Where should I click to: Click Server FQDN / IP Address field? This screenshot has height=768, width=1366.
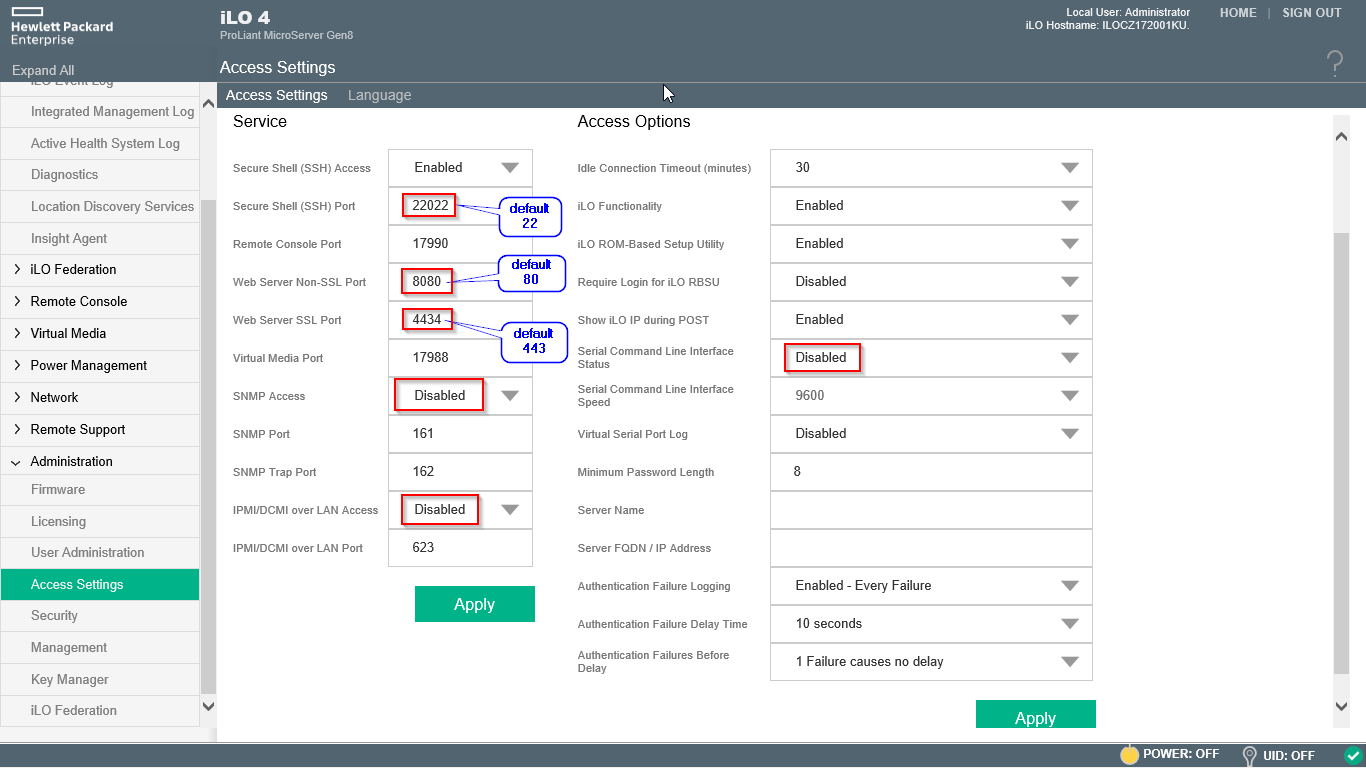point(931,548)
